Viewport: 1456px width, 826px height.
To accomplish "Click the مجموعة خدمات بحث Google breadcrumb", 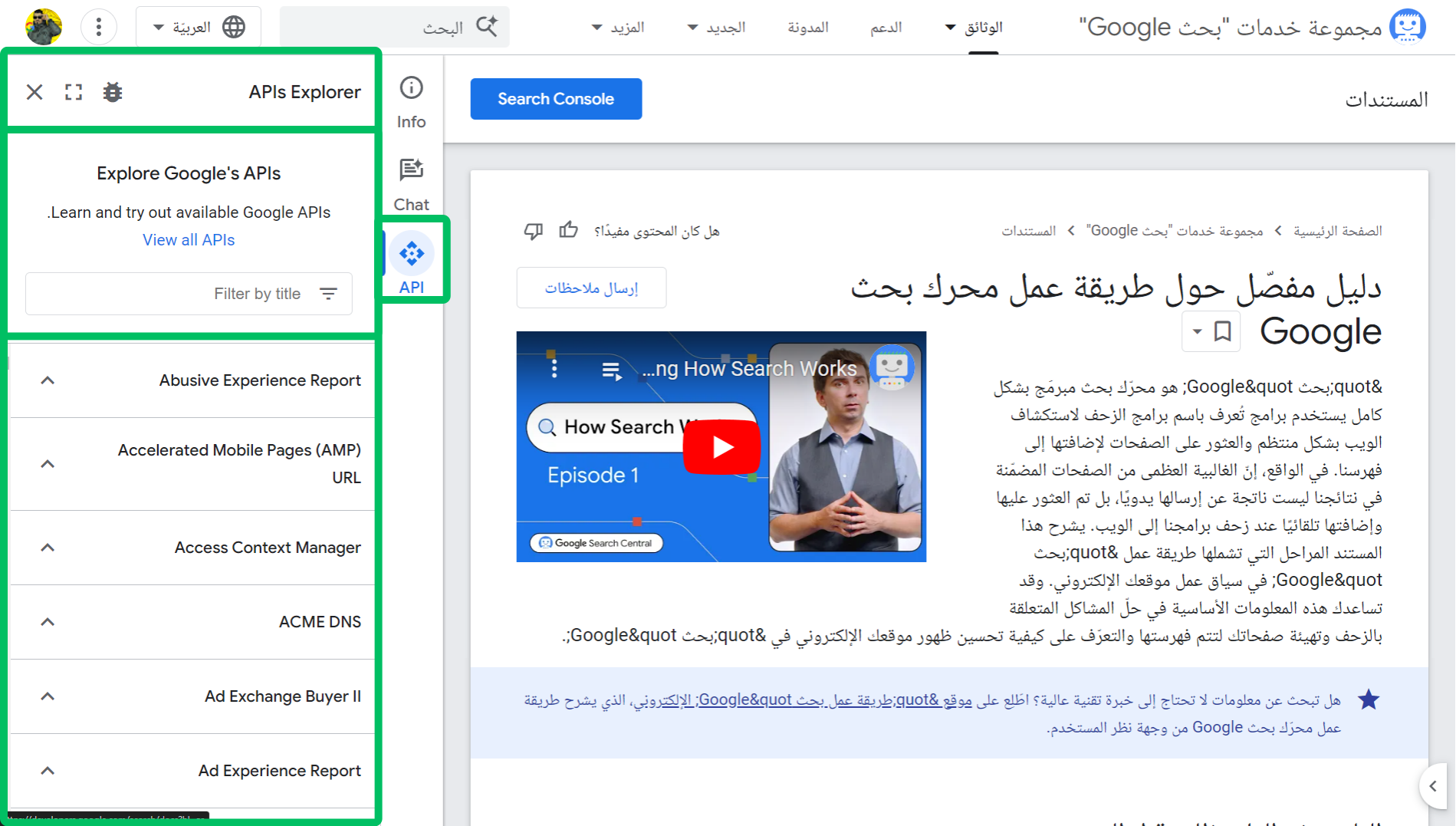I will tap(1175, 231).
